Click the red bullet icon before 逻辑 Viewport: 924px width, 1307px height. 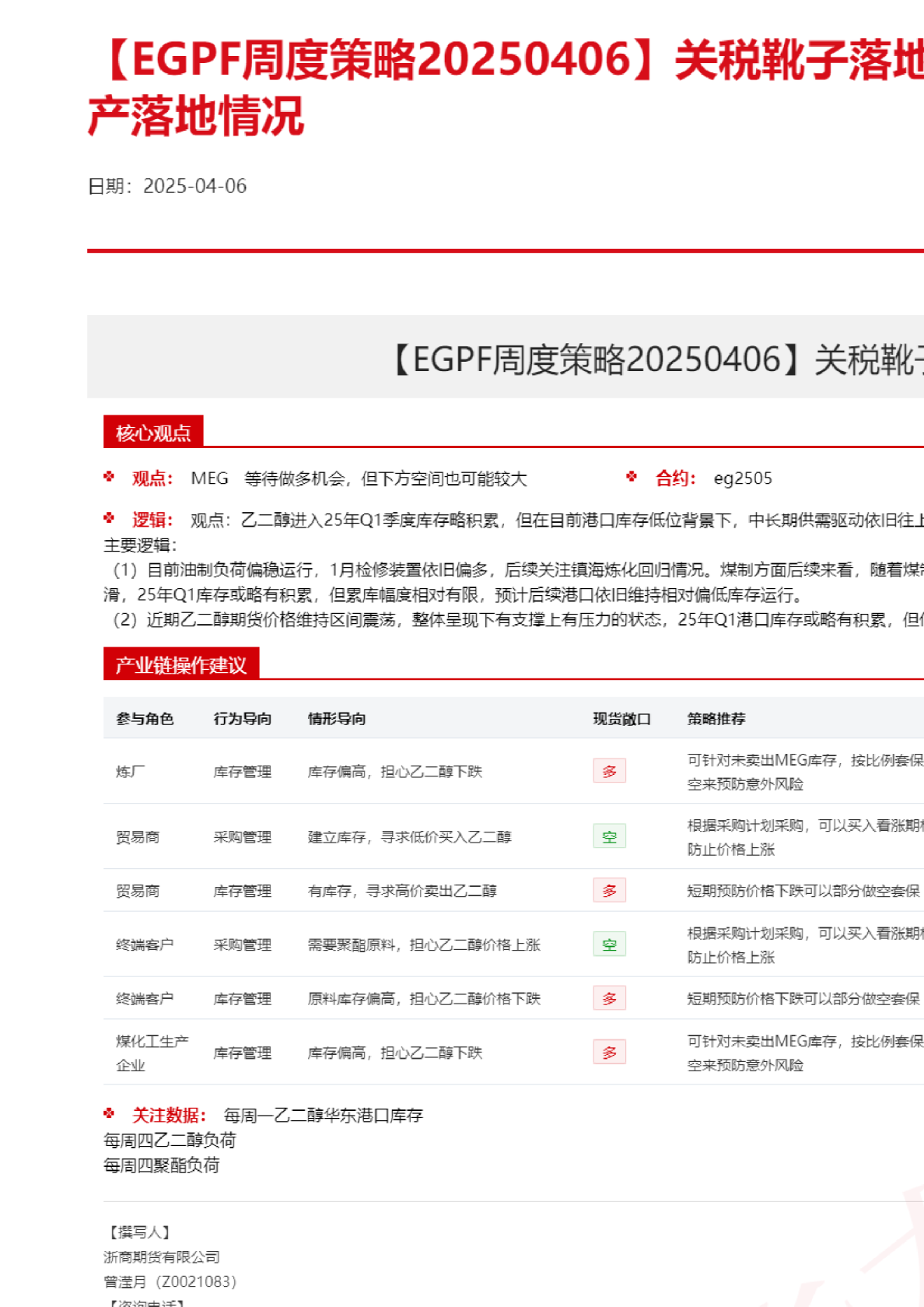pos(109,518)
